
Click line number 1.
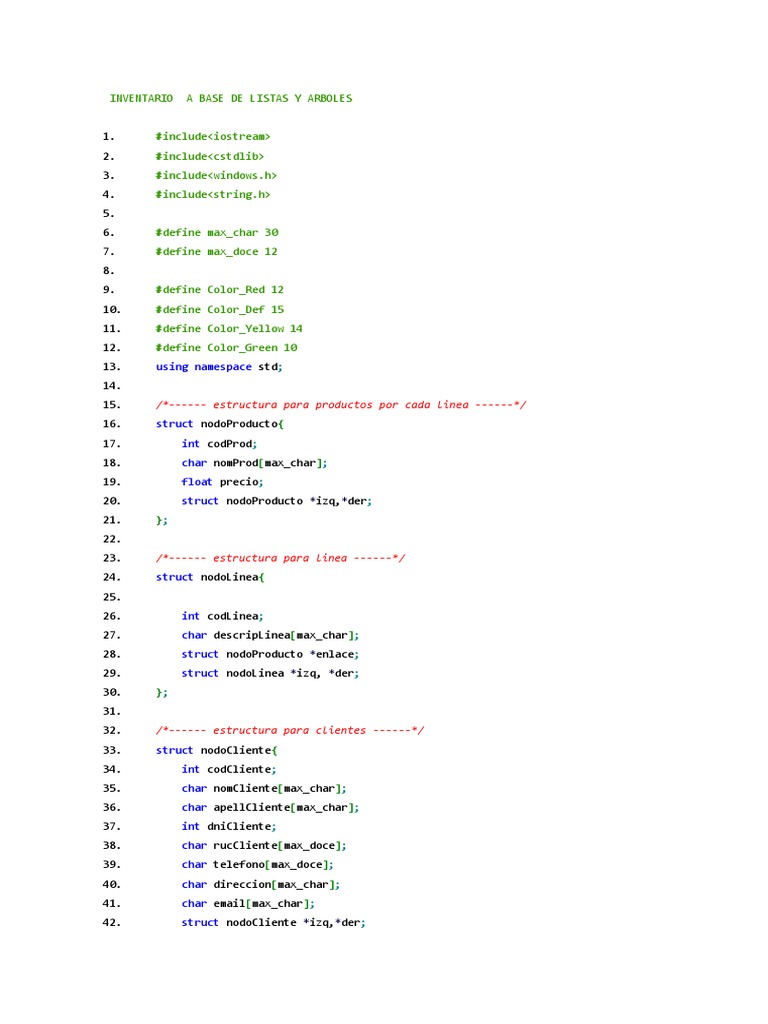click(108, 136)
